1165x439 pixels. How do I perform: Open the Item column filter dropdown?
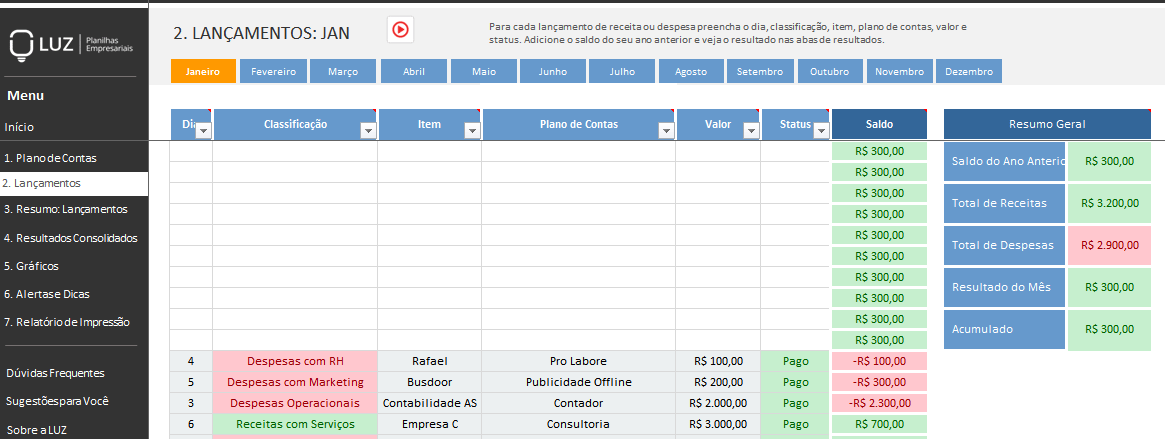point(471,130)
